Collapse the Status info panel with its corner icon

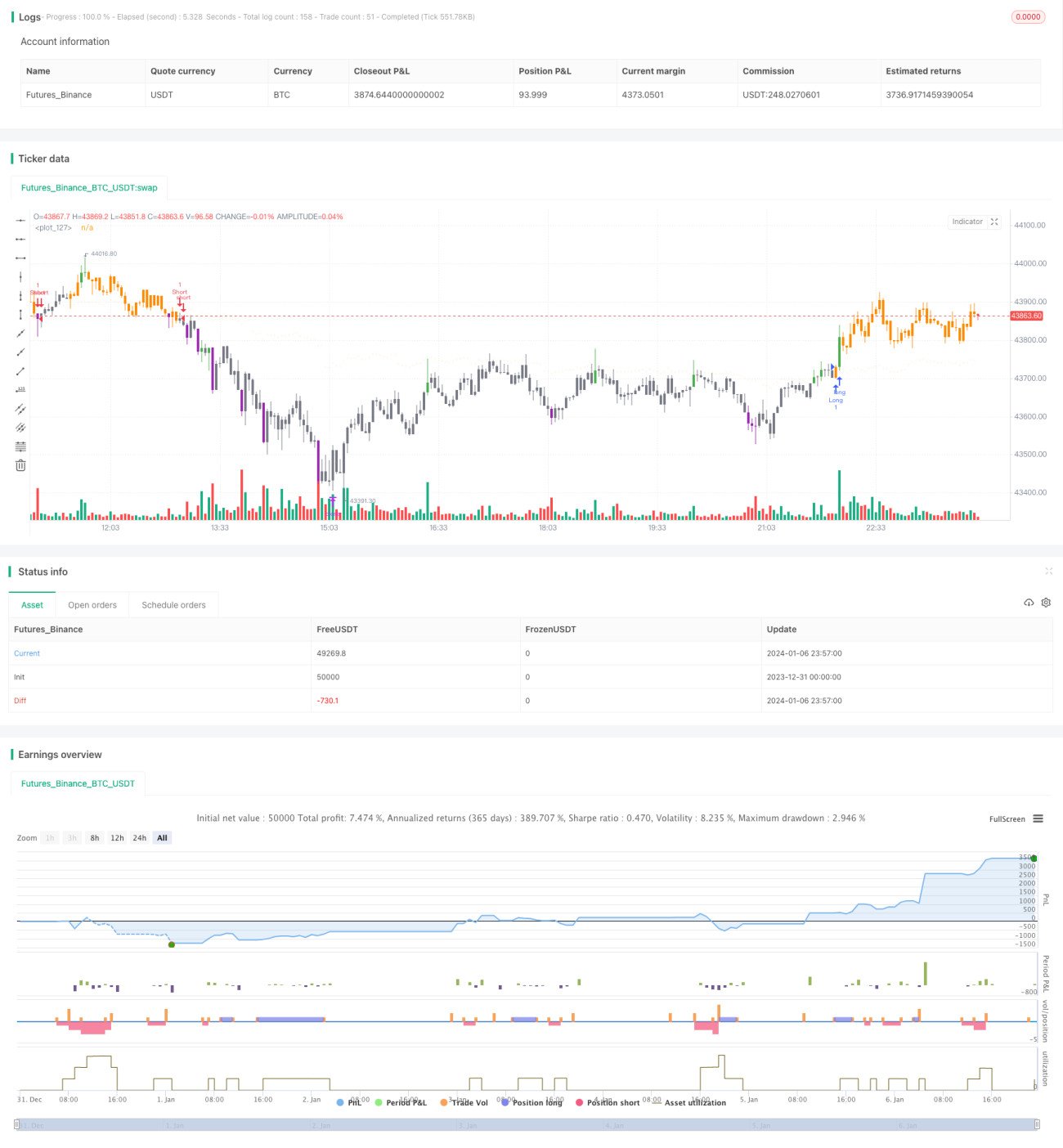coord(1048,571)
